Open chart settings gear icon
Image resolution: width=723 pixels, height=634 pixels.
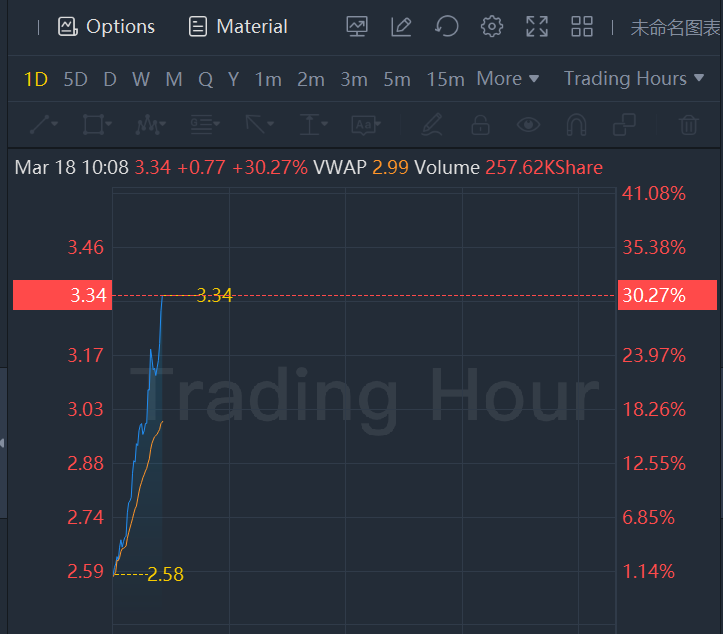[x=492, y=27]
